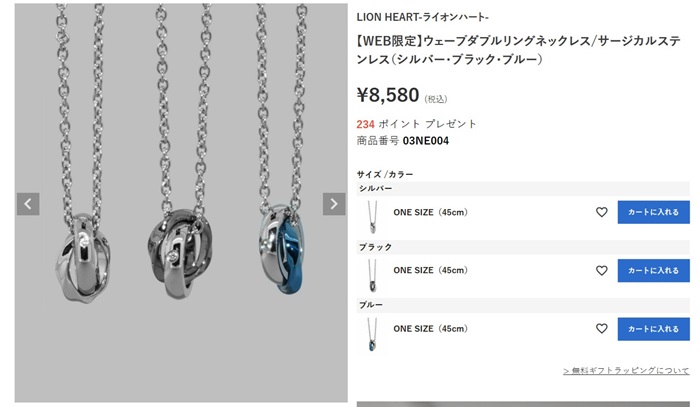Screen dimensions: 700x407
Task: Click the silver double ring pendant in main image
Action: pyautogui.click(x=83, y=257)
